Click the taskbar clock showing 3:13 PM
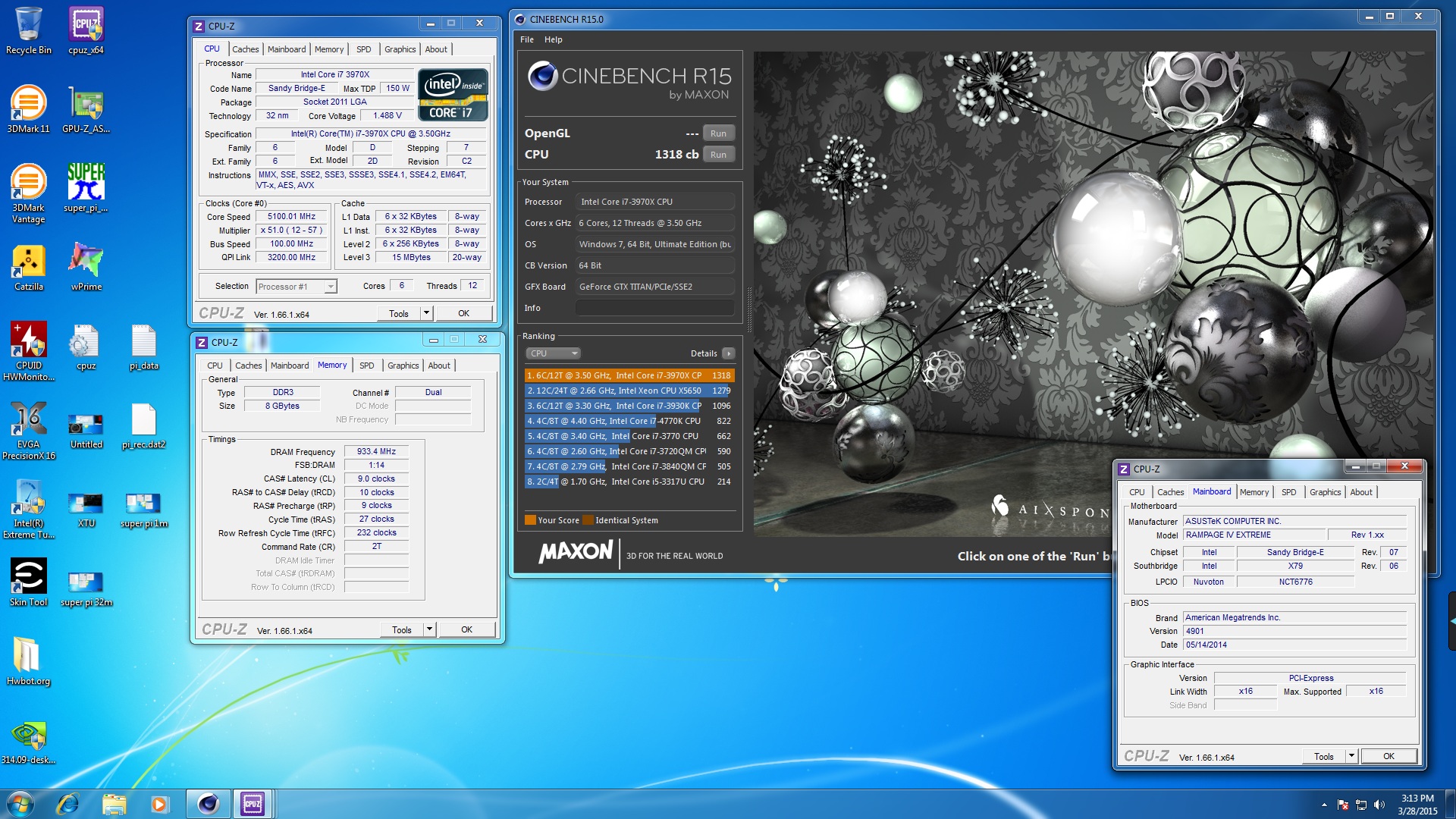1456x819 pixels. coord(1417,804)
